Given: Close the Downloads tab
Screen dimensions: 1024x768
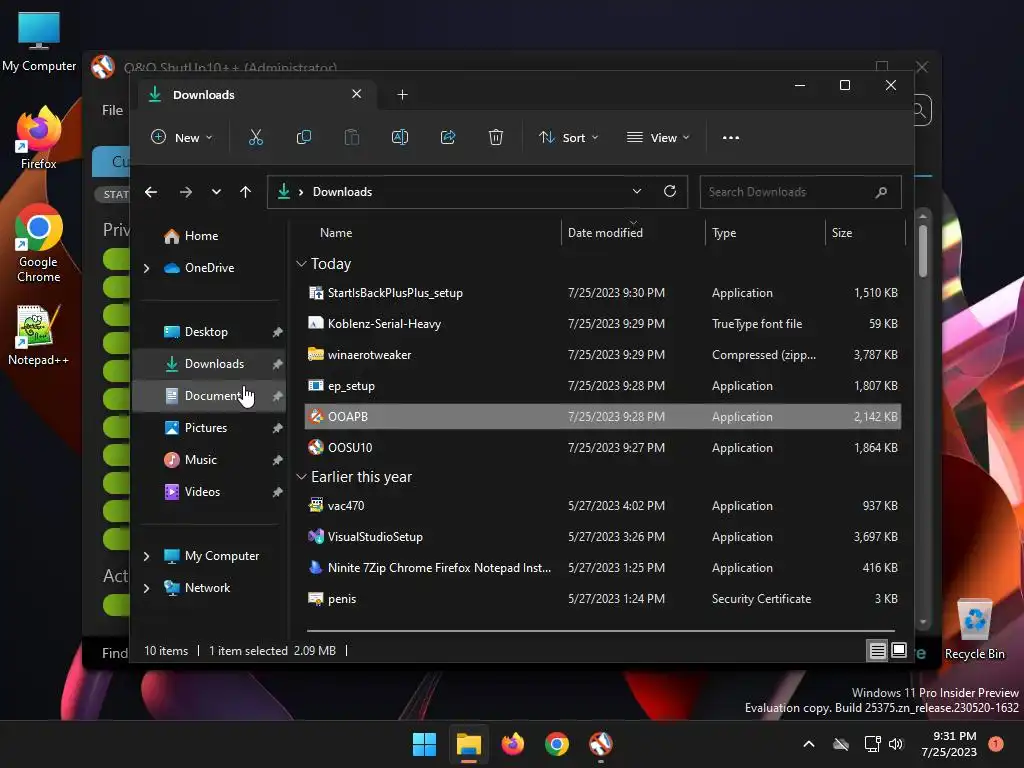Looking at the screenshot, I should (x=357, y=94).
